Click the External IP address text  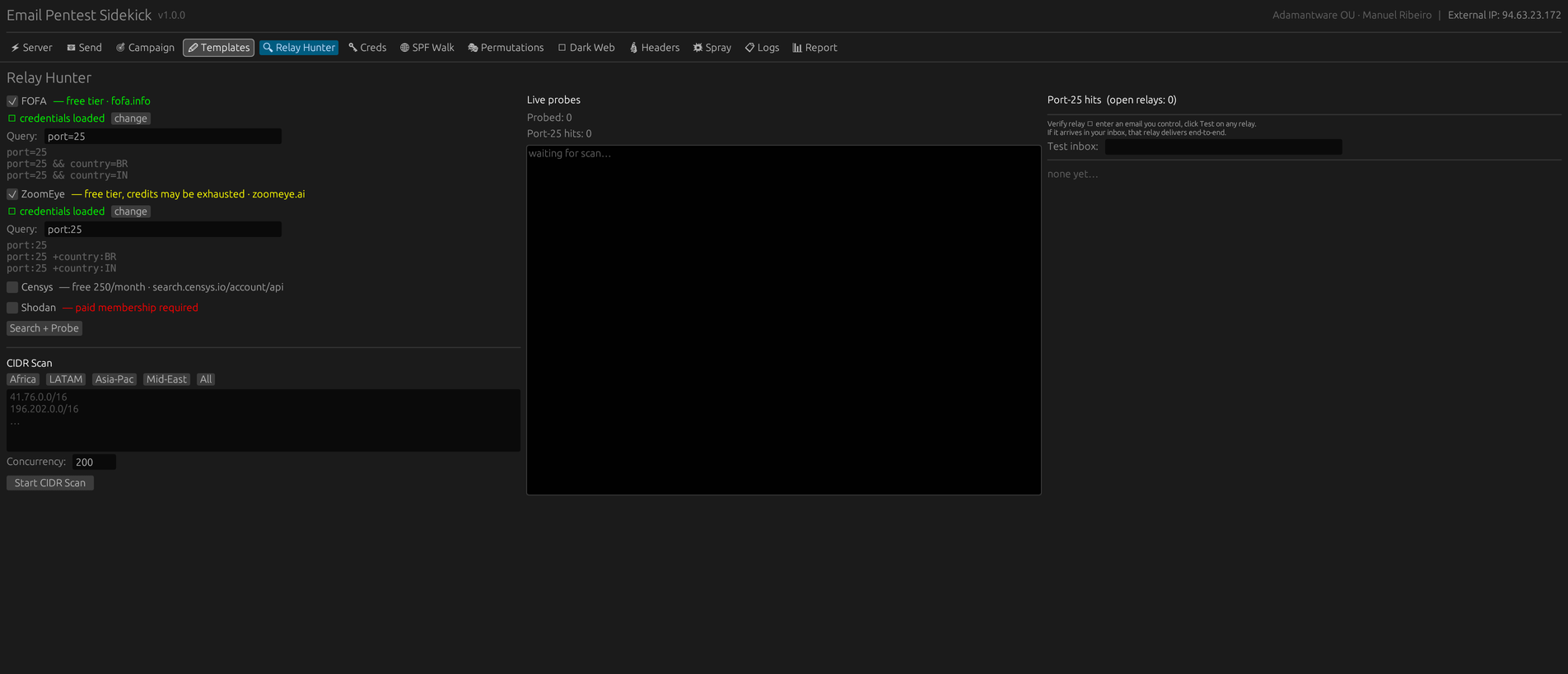click(x=1505, y=15)
